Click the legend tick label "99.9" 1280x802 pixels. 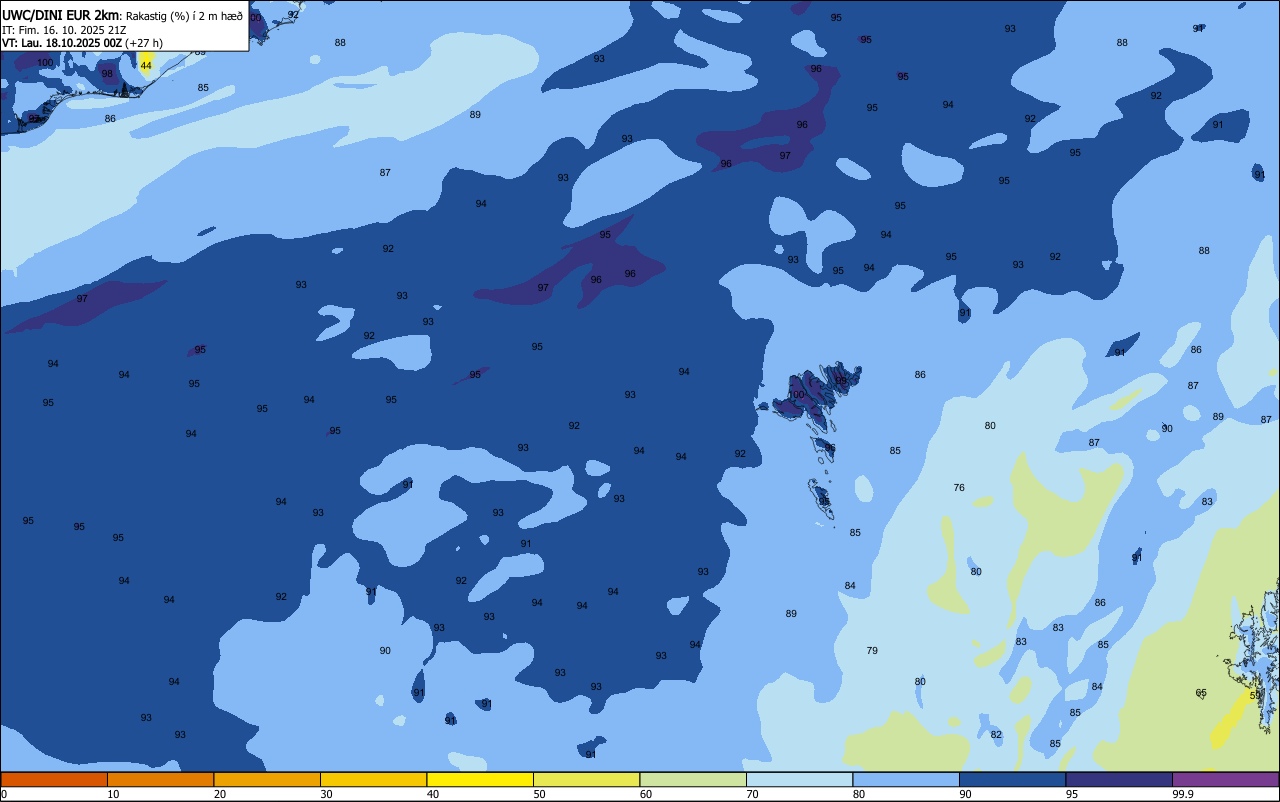tap(1183, 794)
